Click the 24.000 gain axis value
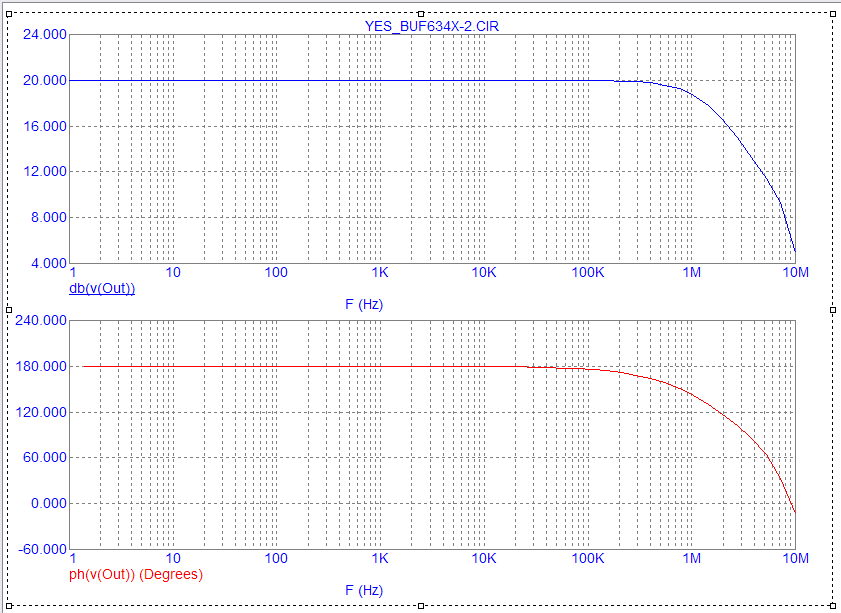The image size is (841, 613). (45, 35)
